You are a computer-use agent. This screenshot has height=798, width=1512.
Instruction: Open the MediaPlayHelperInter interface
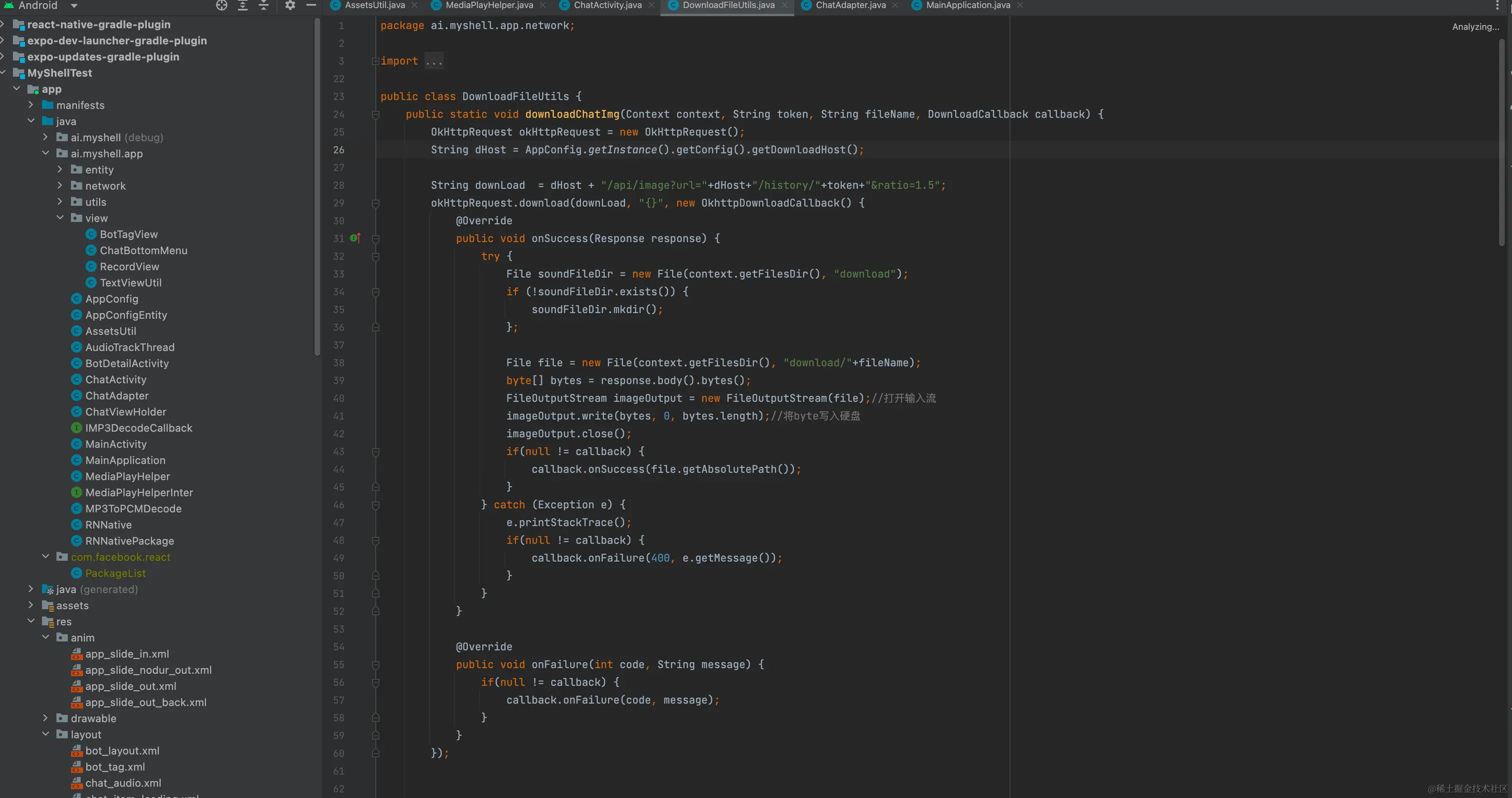(139, 493)
